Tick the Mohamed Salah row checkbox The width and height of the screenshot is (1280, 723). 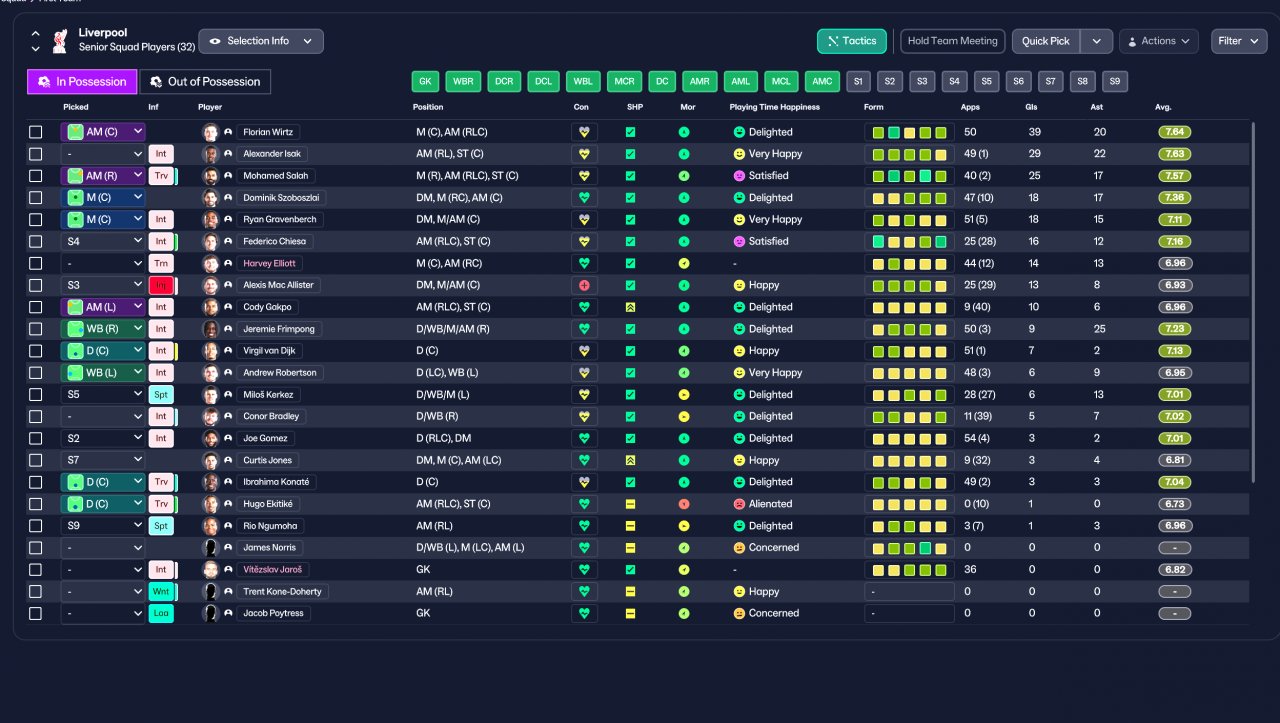point(36,176)
